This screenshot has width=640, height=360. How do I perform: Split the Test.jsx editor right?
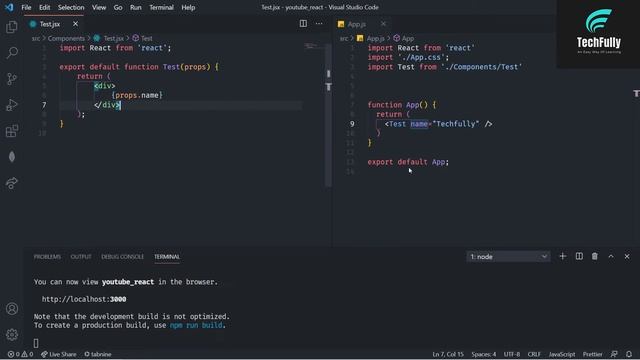[303, 24]
